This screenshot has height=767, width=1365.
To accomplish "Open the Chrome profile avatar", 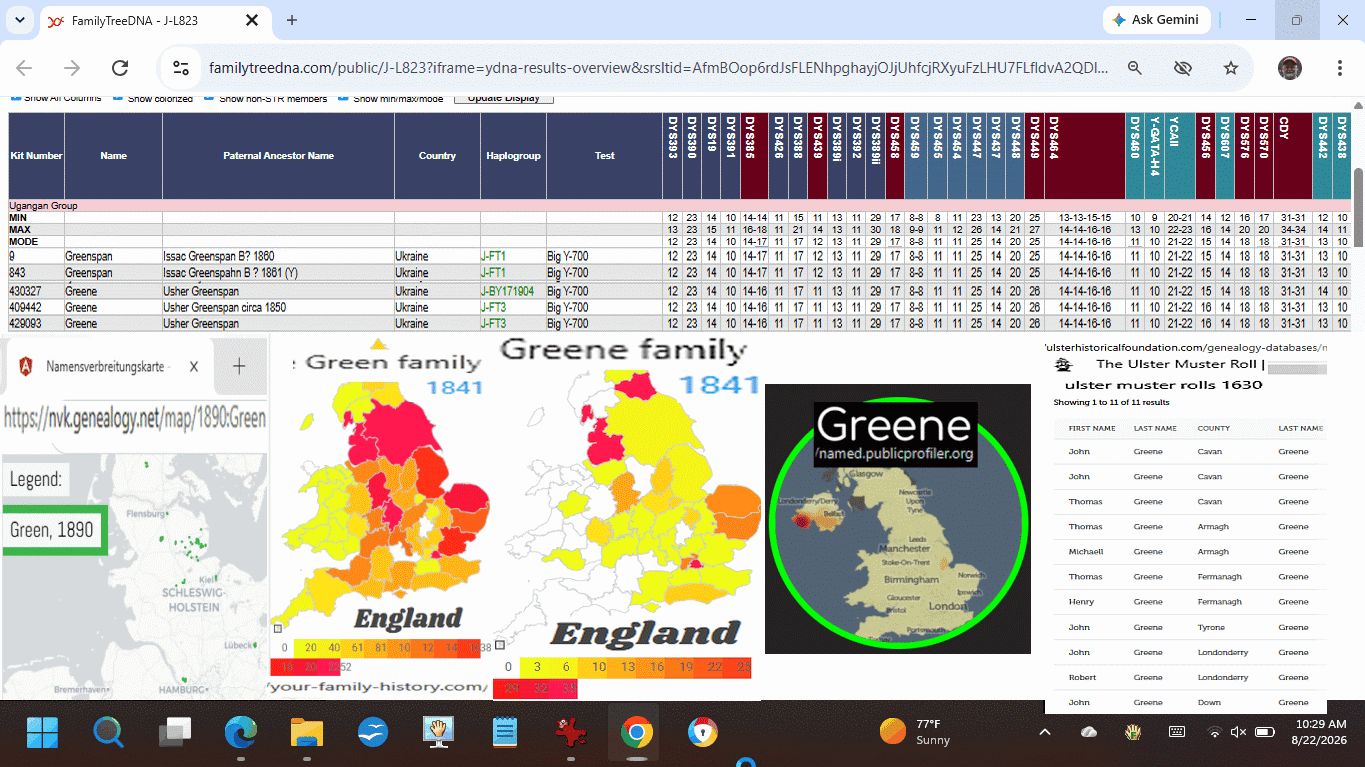I will click(x=1290, y=68).
